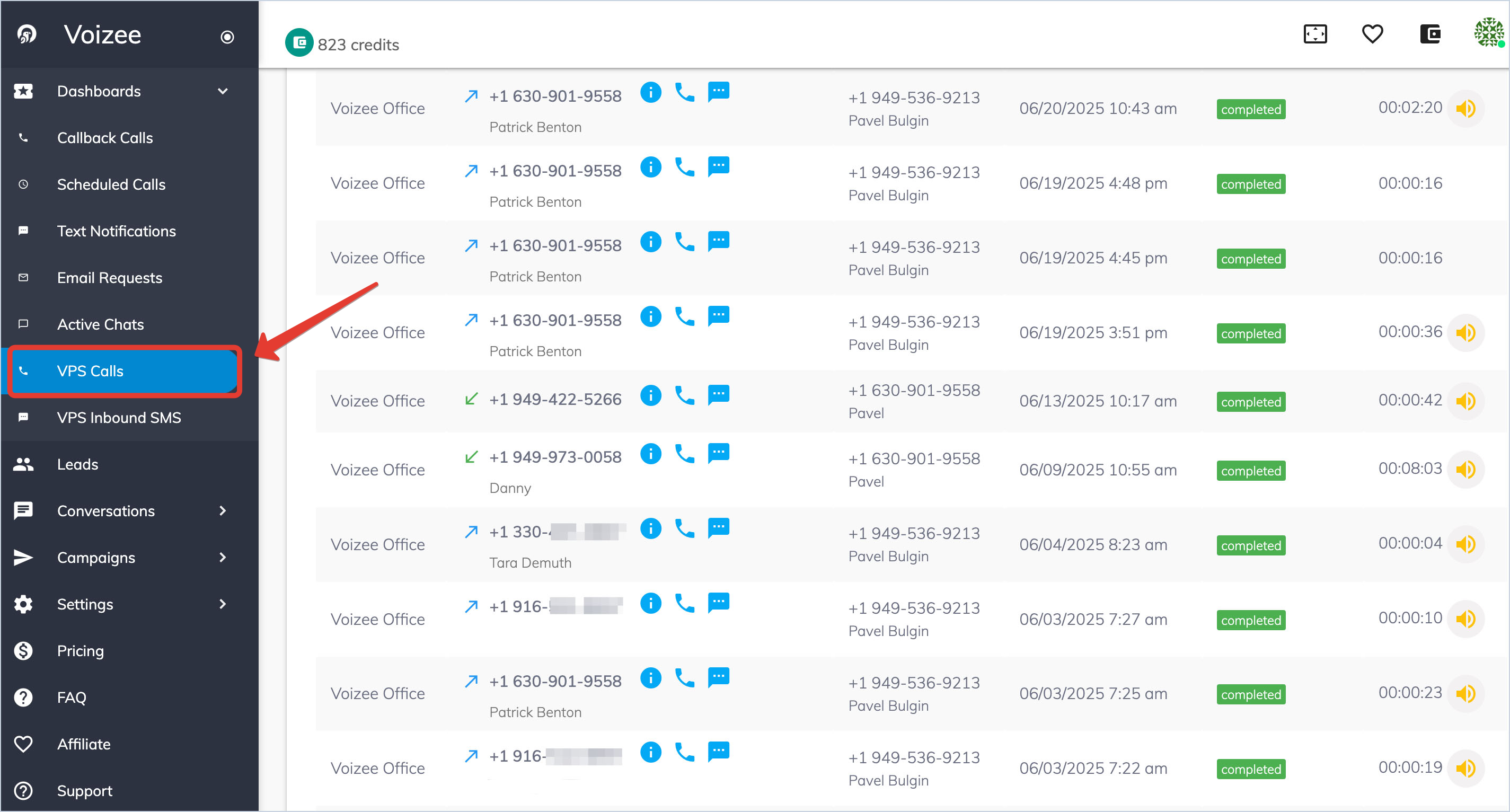
Task: Show info for +1 949-422-5266 call
Action: click(x=651, y=396)
